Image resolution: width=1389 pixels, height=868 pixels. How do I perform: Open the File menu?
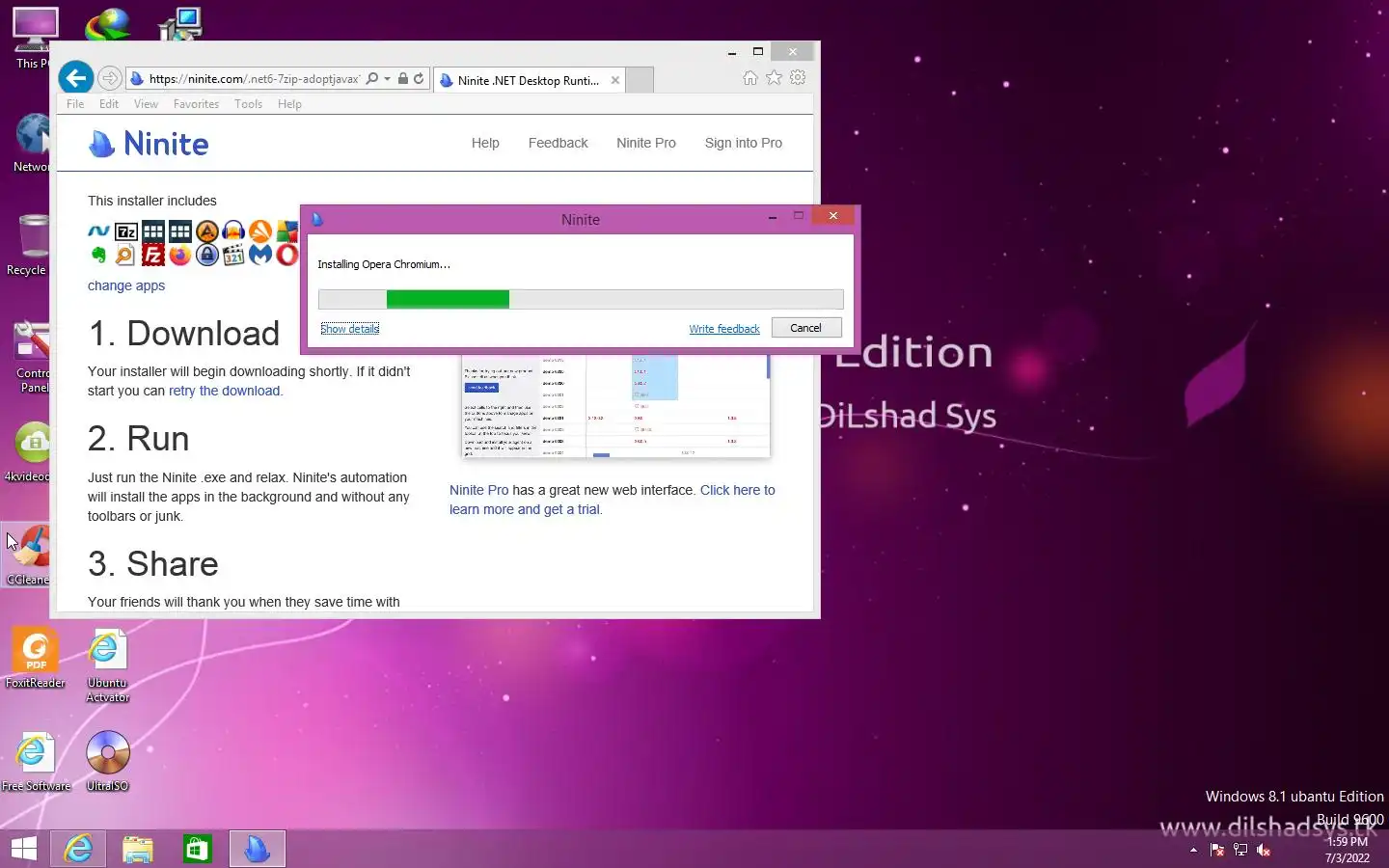[75, 104]
